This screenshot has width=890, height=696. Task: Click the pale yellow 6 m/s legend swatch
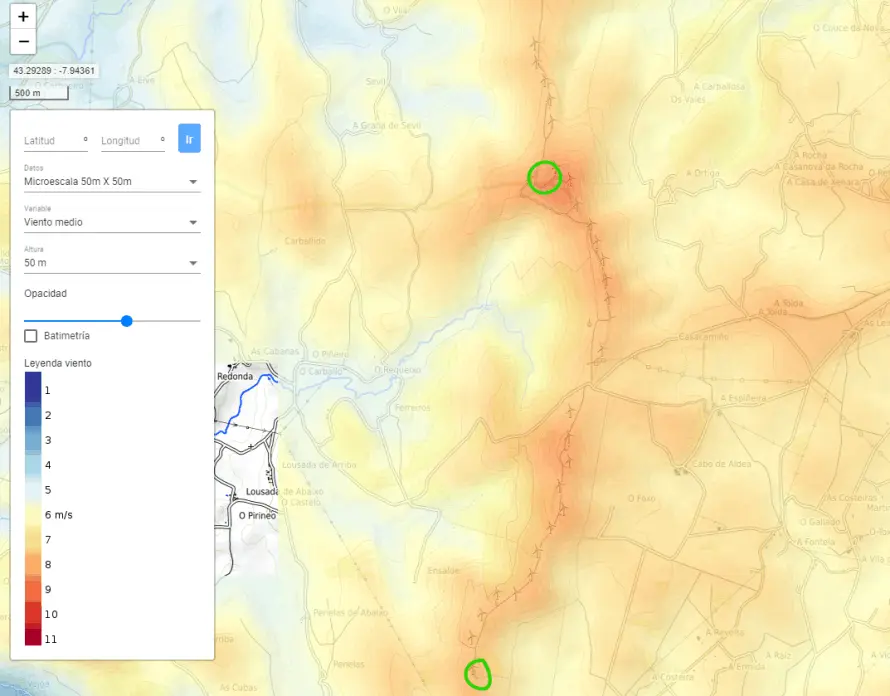33,514
